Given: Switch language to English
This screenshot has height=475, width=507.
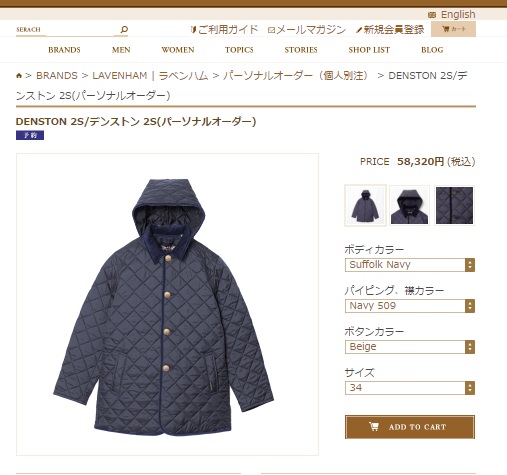Looking at the screenshot, I should click(x=452, y=14).
